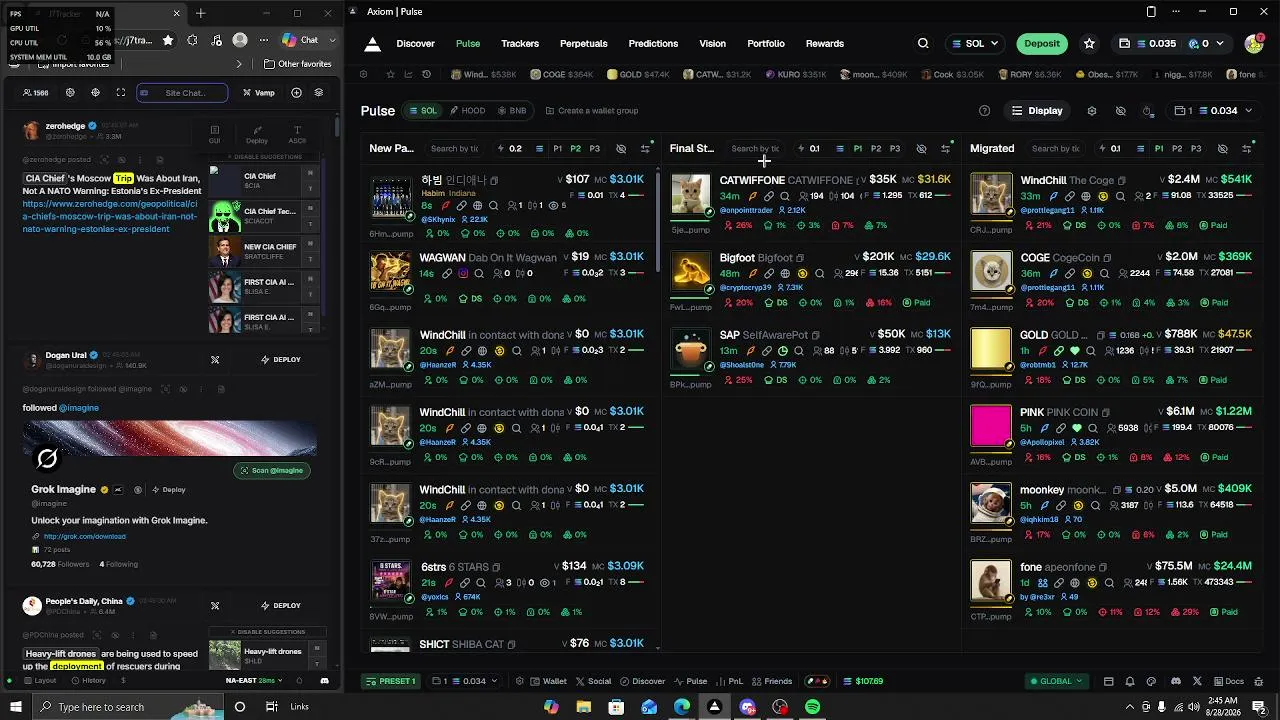Click the Site Chat input field

tap(182, 93)
